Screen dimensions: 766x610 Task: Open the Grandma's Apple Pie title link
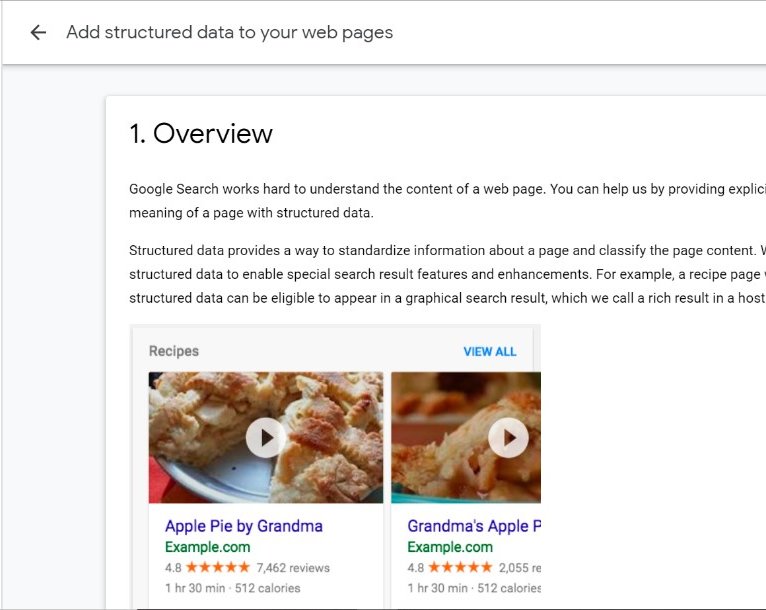click(x=474, y=526)
